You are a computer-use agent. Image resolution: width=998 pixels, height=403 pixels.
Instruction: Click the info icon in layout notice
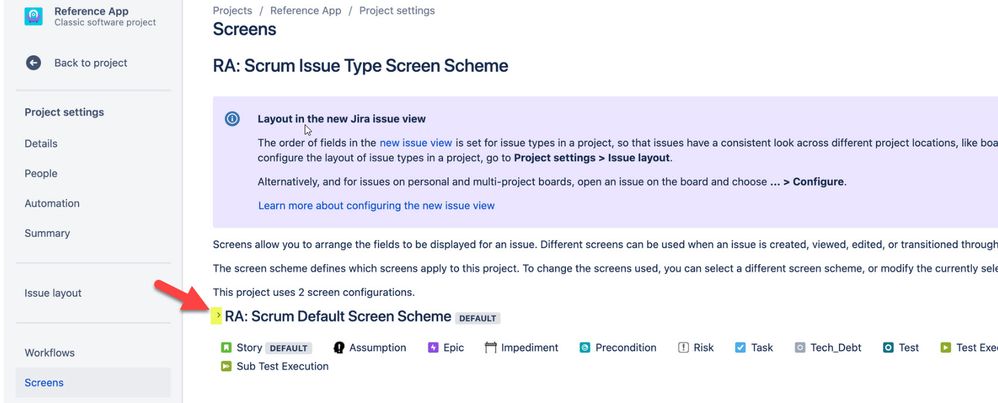tap(232, 118)
